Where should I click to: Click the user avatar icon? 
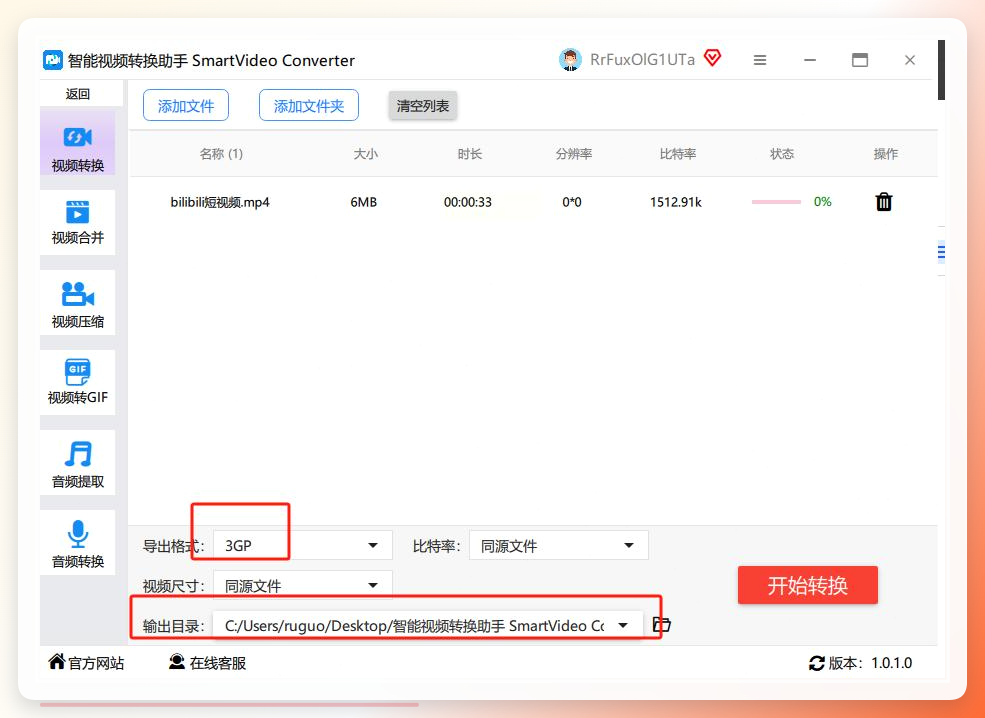pyautogui.click(x=570, y=60)
